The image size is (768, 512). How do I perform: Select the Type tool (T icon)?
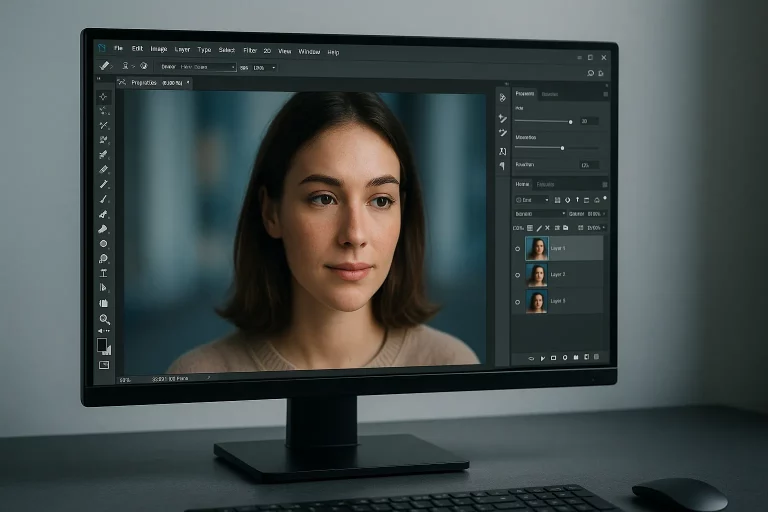[103, 272]
